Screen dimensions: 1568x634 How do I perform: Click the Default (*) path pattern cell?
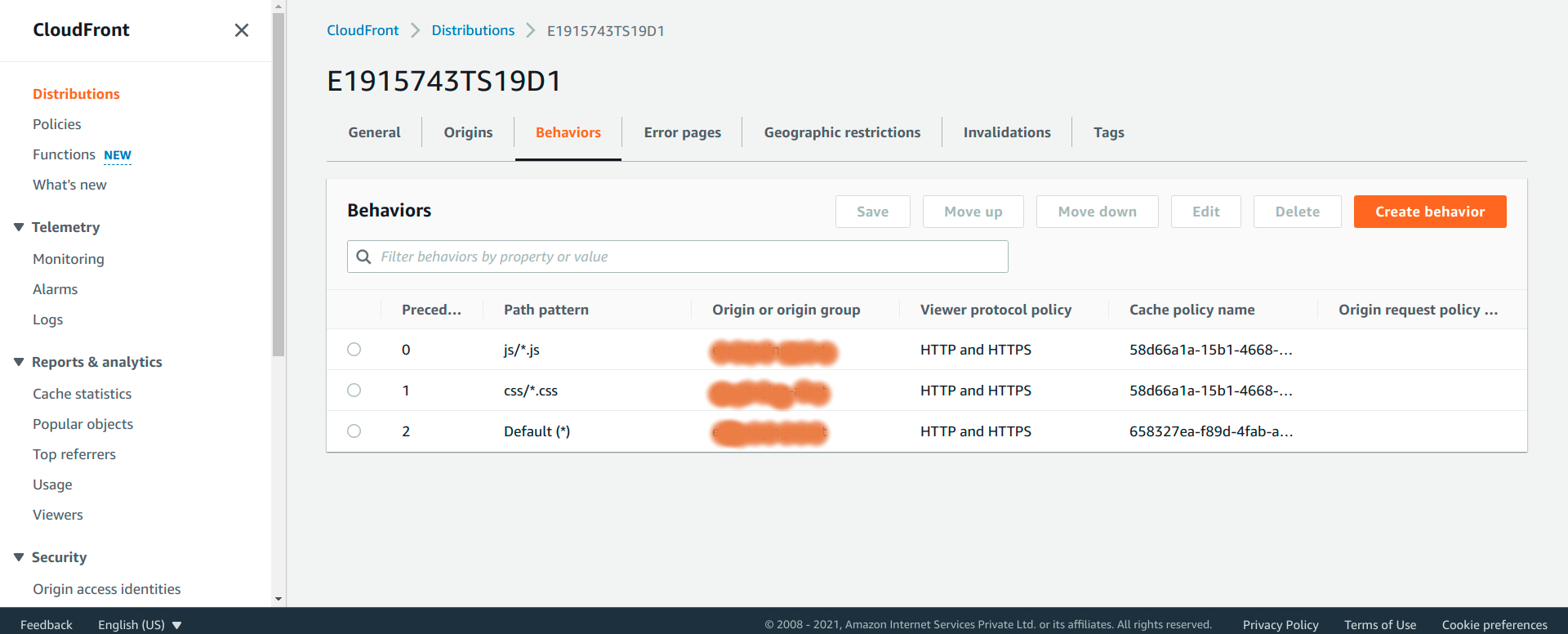click(x=537, y=431)
